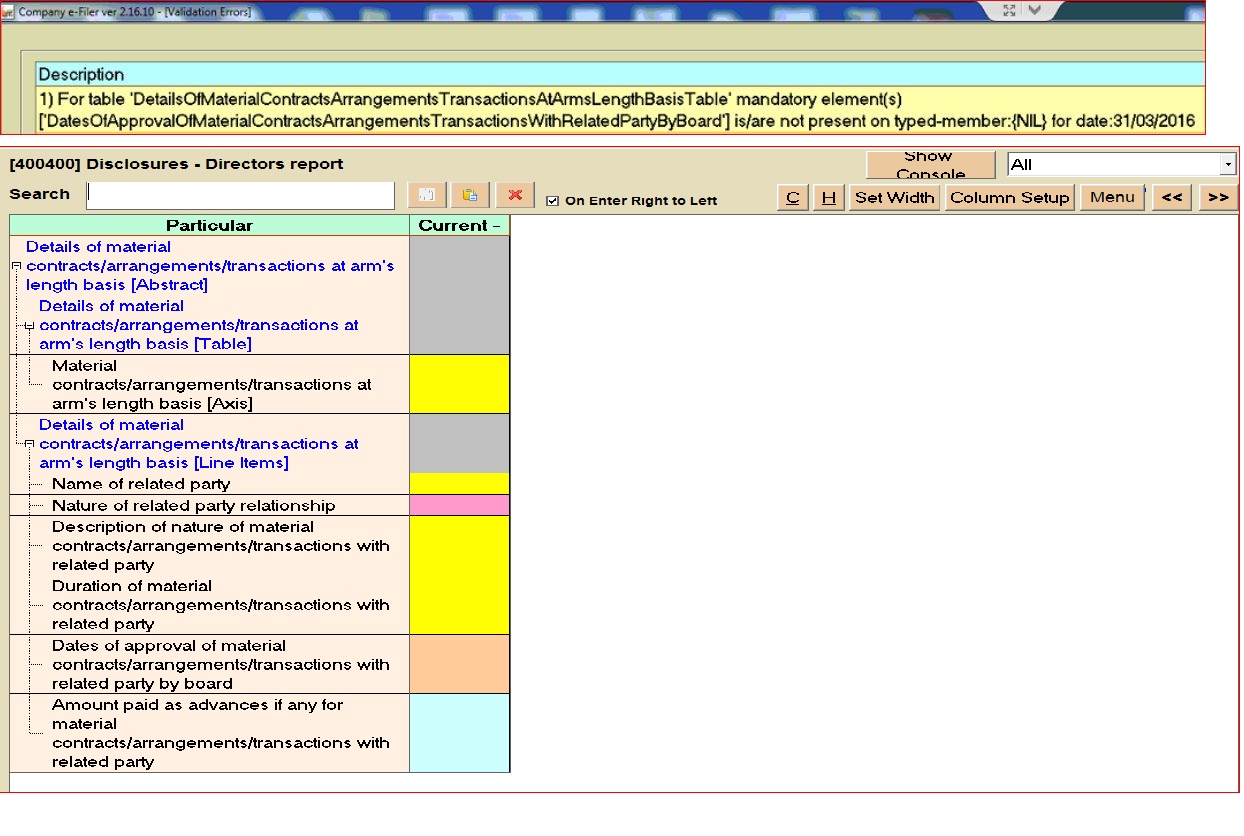Click the copy icon beside the search box

pyautogui.click(x=425, y=196)
